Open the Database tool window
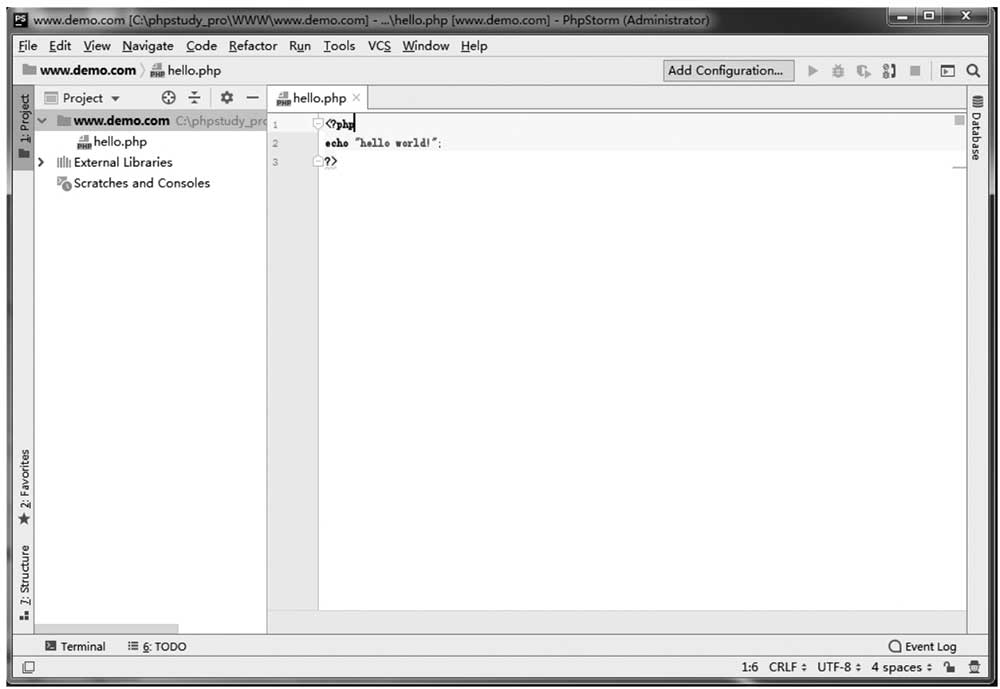Image resolution: width=1000 pixels, height=689 pixels. coord(977,128)
